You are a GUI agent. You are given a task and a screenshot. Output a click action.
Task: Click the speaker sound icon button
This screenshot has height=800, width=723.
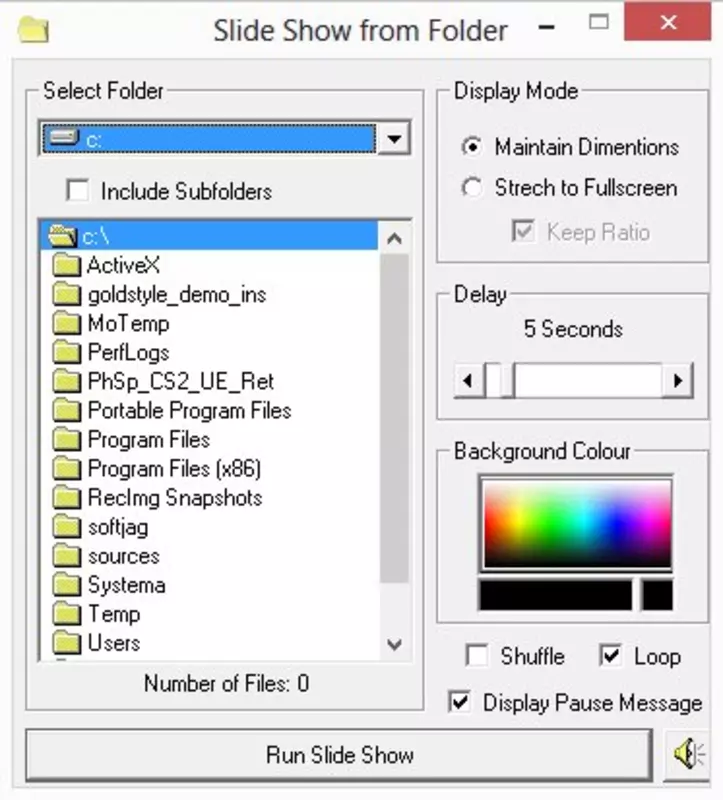point(688,755)
